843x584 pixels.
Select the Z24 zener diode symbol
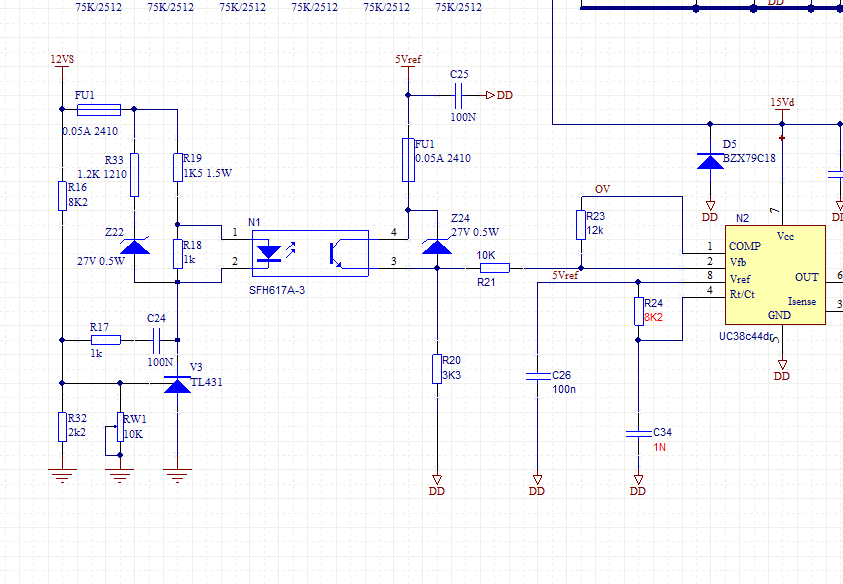(x=437, y=246)
